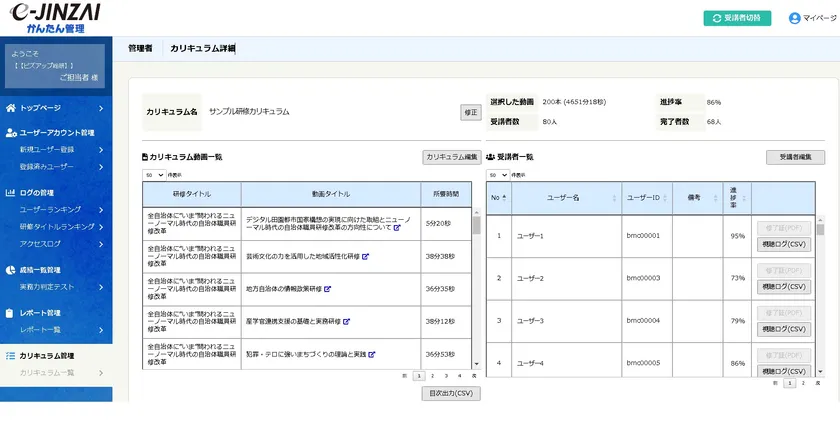Sort the learner table by ユーザー名

(563, 198)
